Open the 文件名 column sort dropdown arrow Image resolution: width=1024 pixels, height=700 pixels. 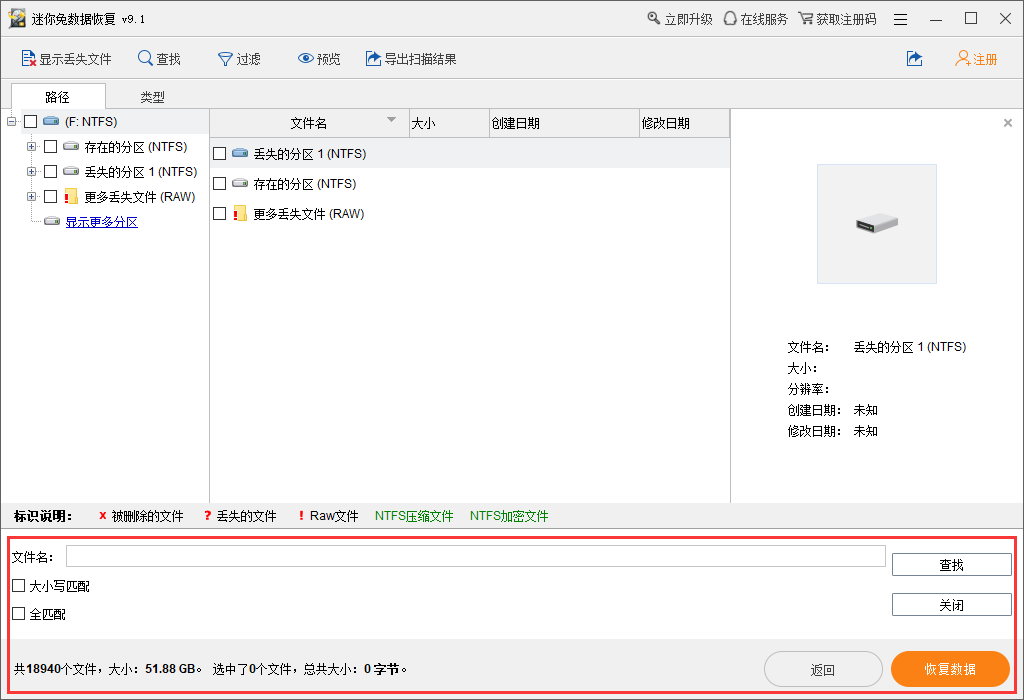(391, 122)
